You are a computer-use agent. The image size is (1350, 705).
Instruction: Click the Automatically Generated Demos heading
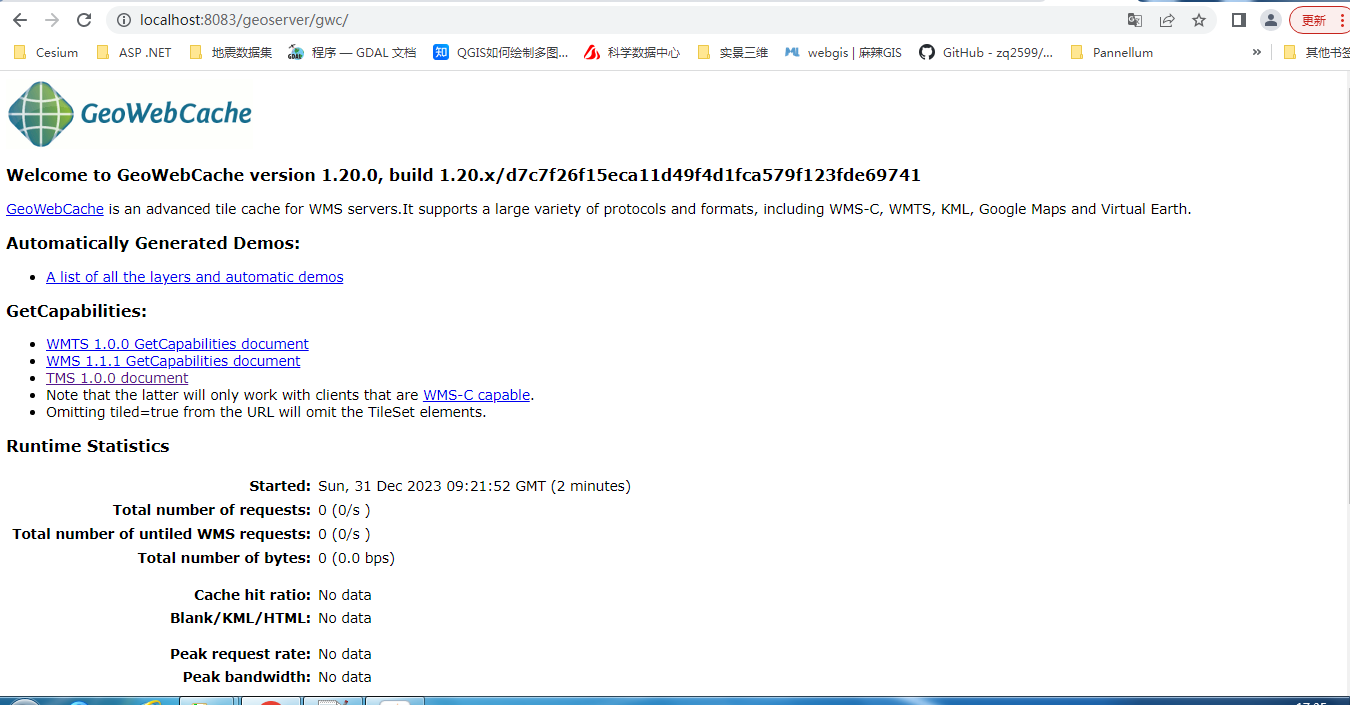pos(153,243)
